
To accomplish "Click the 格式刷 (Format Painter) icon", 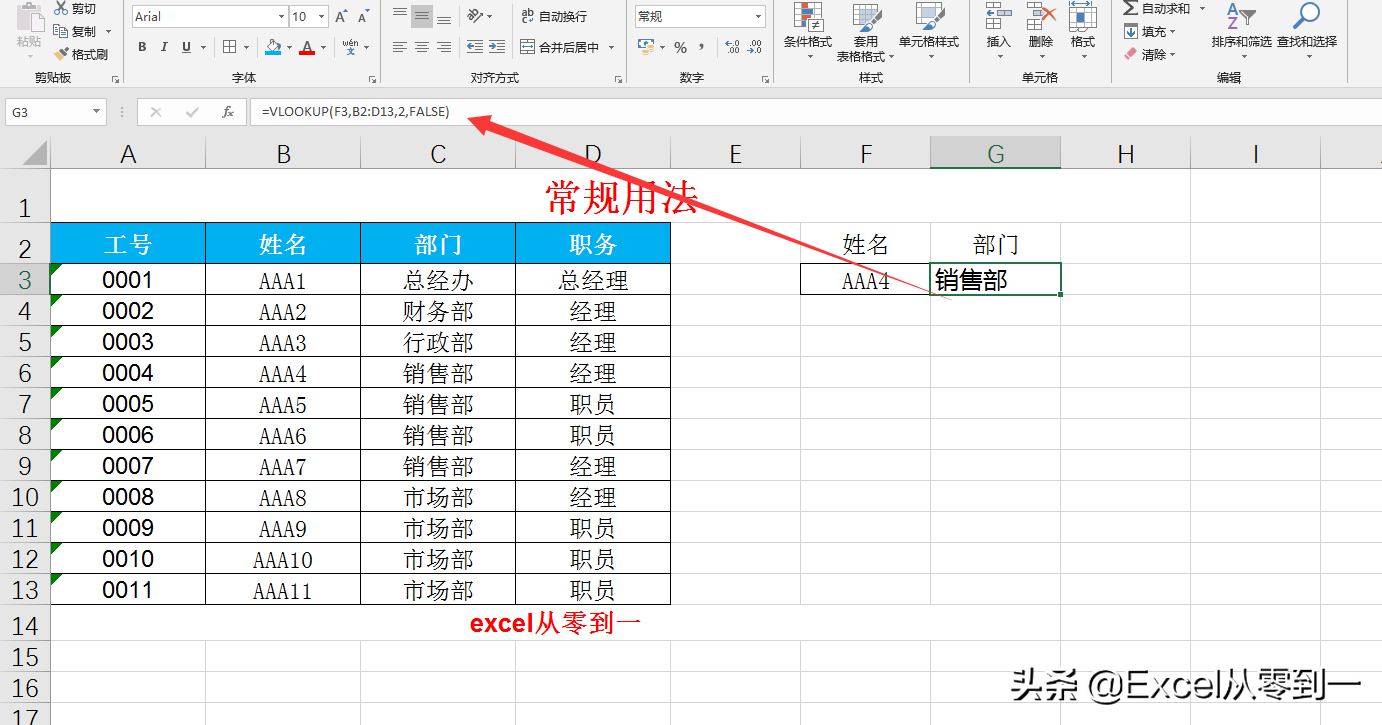I will 76,52.
